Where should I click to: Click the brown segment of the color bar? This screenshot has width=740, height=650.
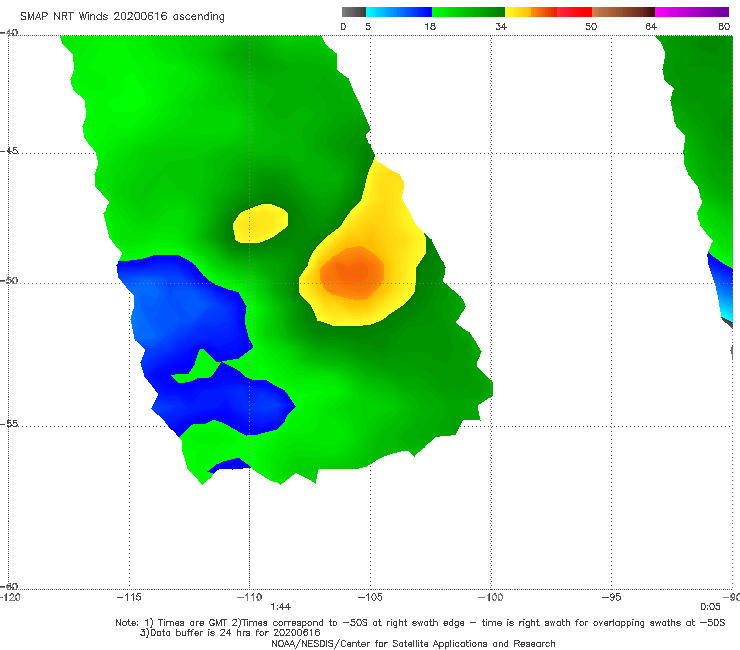pos(623,12)
